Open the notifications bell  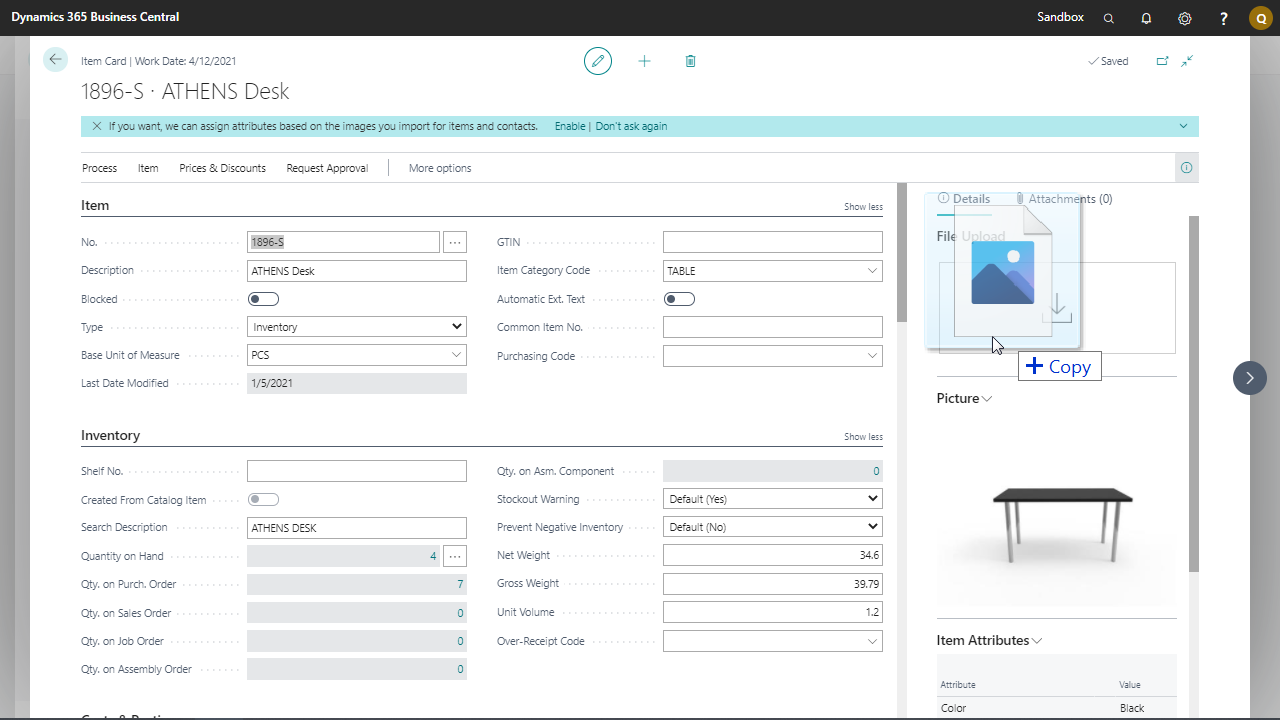pyautogui.click(x=1146, y=18)
